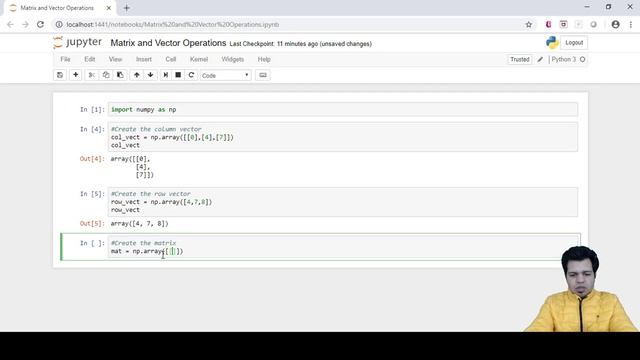Click the site info icon in address bar

(x=59, y=24)
